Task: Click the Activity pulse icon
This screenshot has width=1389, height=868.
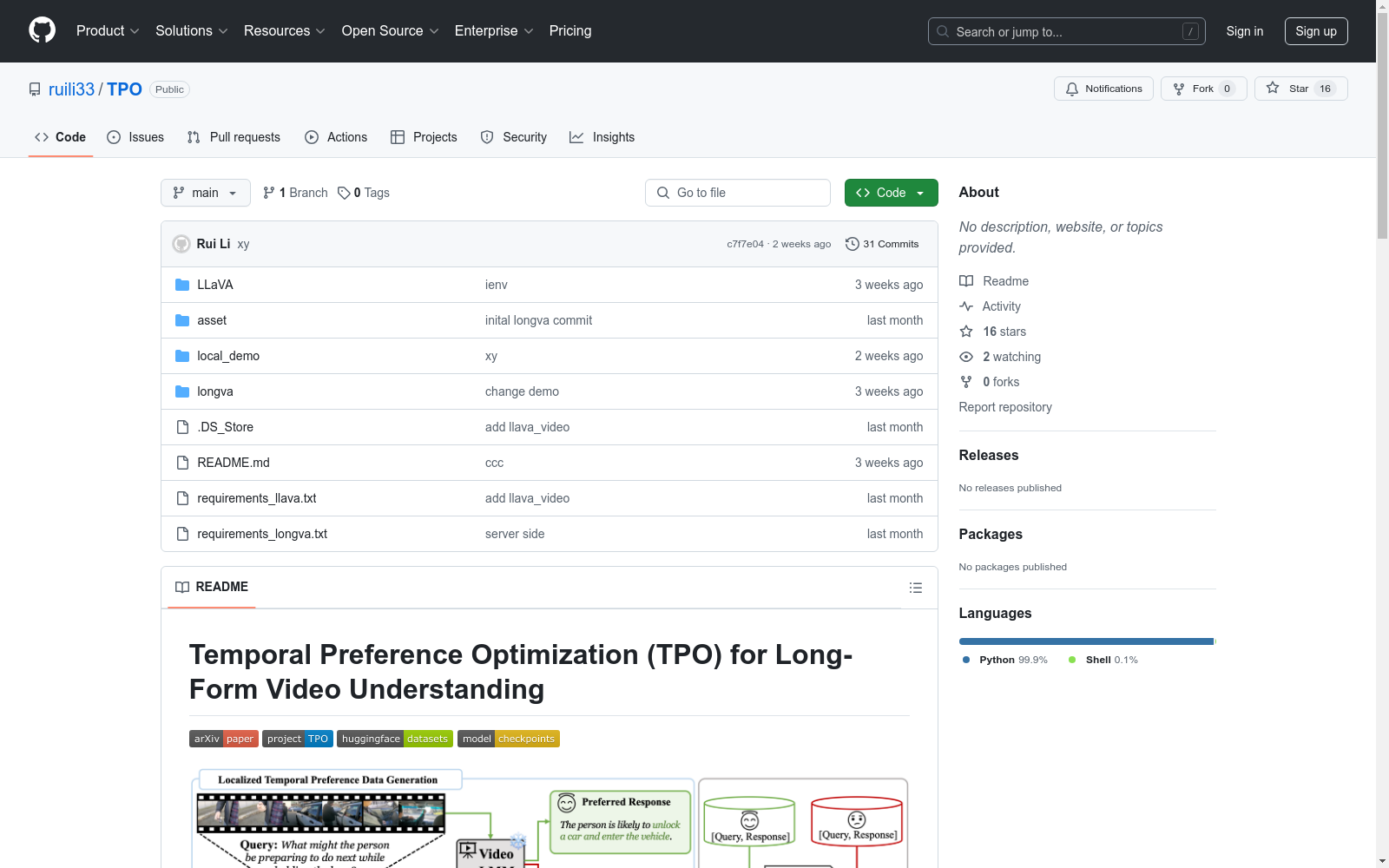Action: tap(966, 306)
